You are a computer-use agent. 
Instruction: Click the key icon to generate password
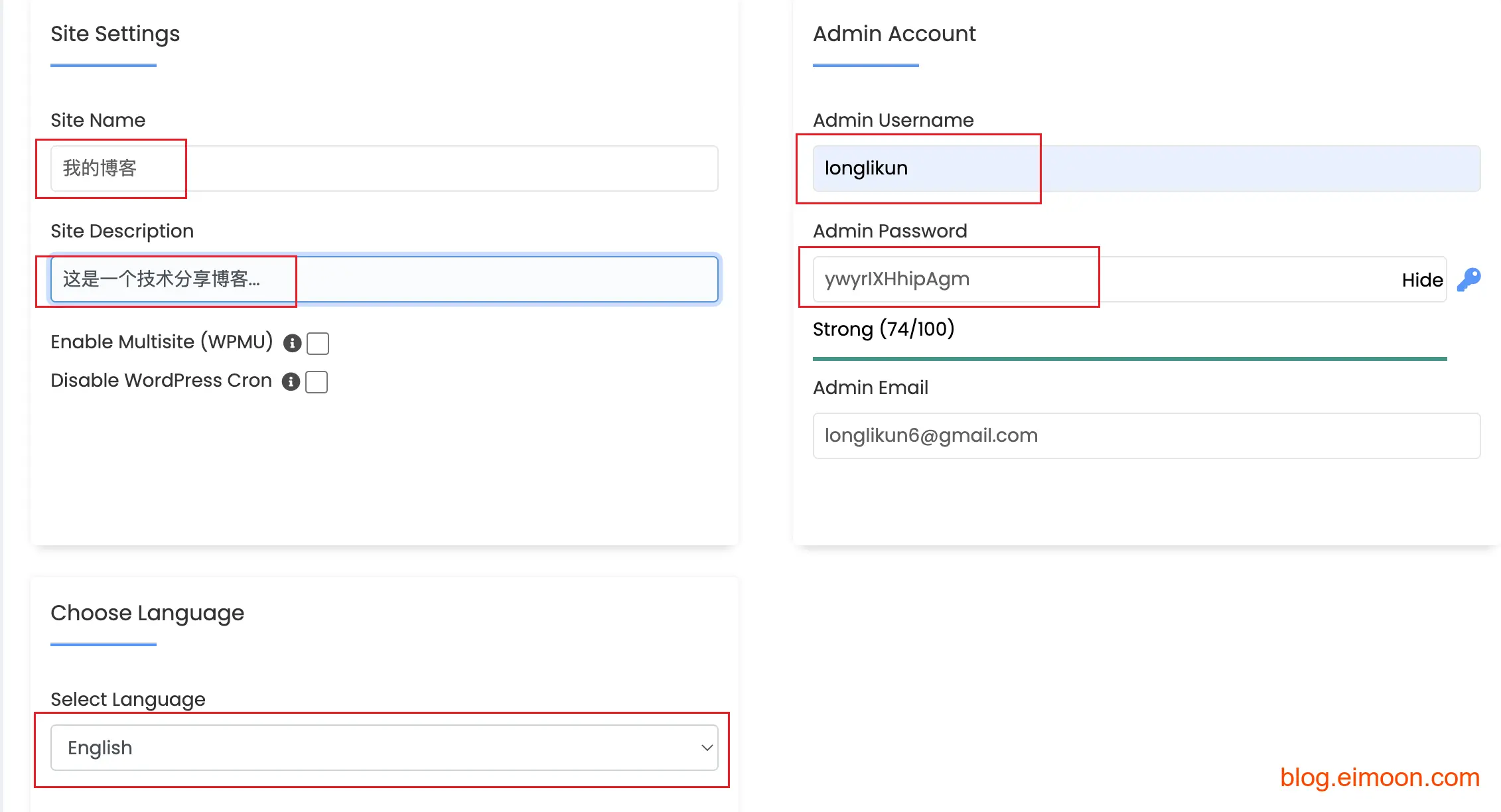(1468, 279)
